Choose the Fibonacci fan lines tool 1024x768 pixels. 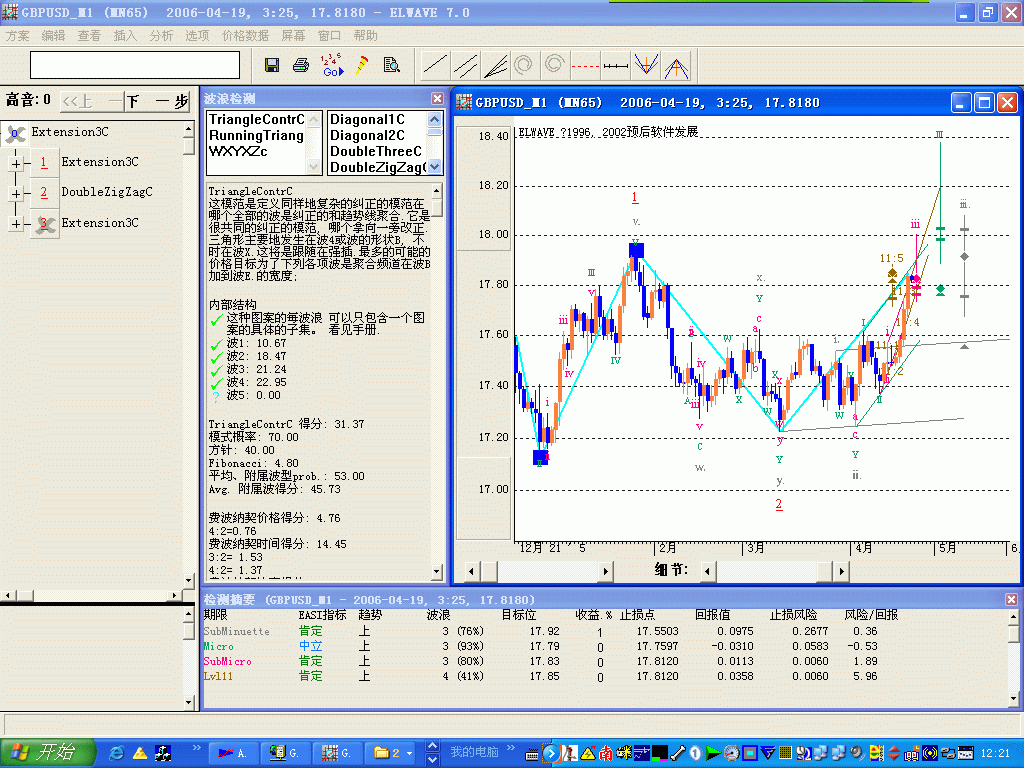[x=496, y=65]
